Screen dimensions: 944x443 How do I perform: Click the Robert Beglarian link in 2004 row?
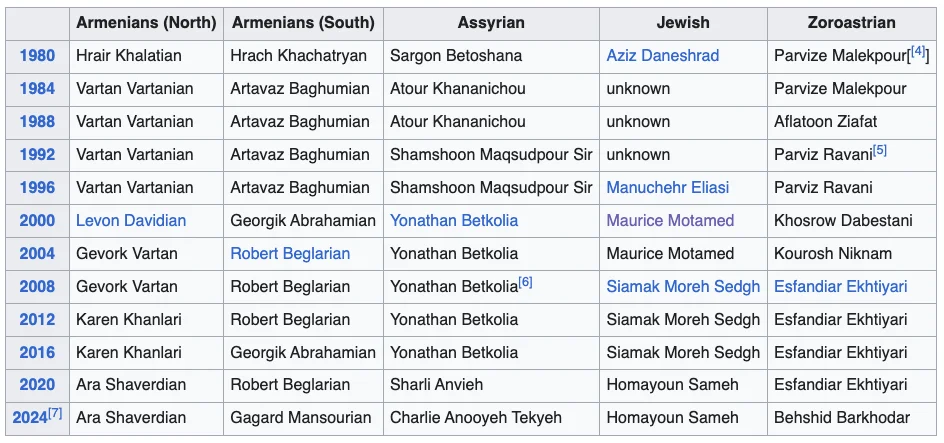coord(290,254)
